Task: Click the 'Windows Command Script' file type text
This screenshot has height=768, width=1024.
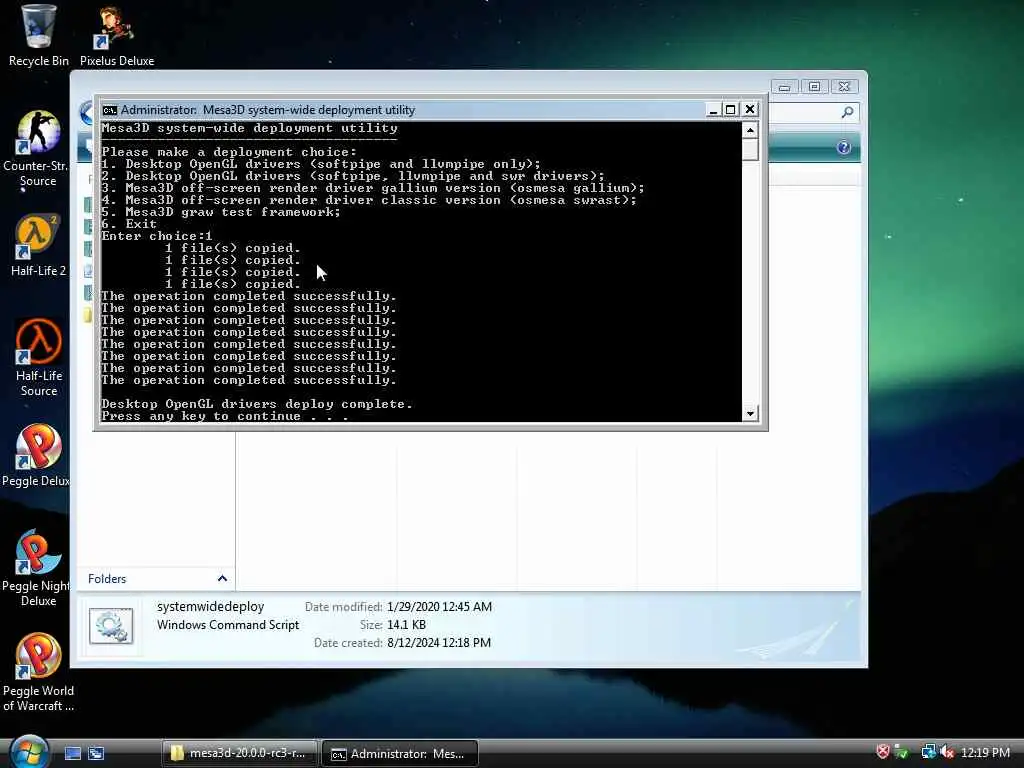Action: 228,625
